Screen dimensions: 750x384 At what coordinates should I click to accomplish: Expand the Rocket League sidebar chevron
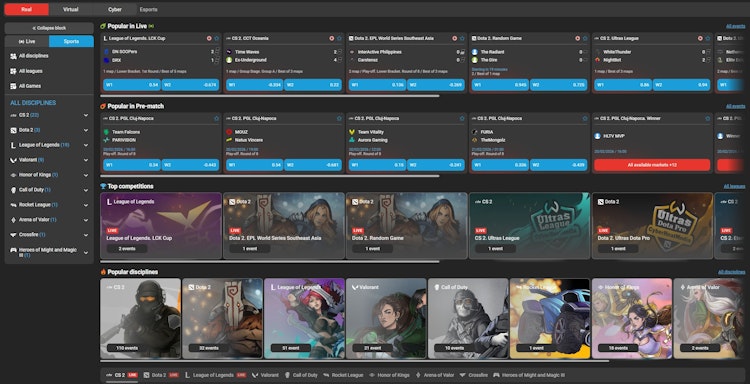pyautogui.click(x=86, y=205)
